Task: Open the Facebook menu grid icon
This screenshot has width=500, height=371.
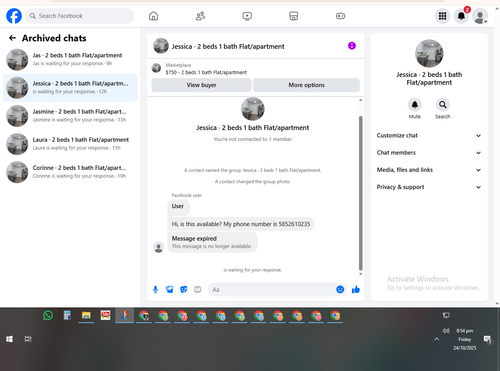Action: tap(442, 16)
